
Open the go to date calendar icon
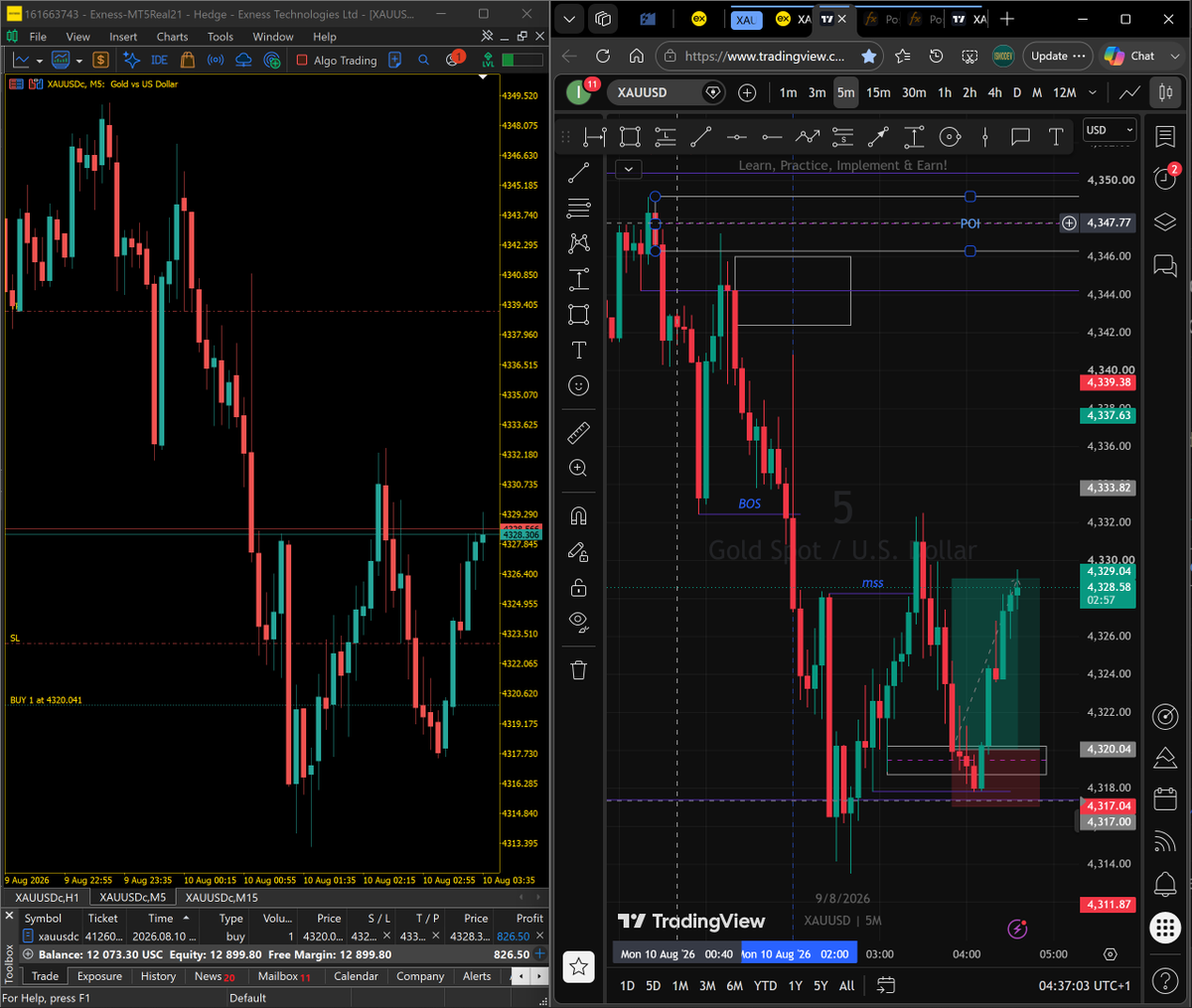click(x=886, y=985)
